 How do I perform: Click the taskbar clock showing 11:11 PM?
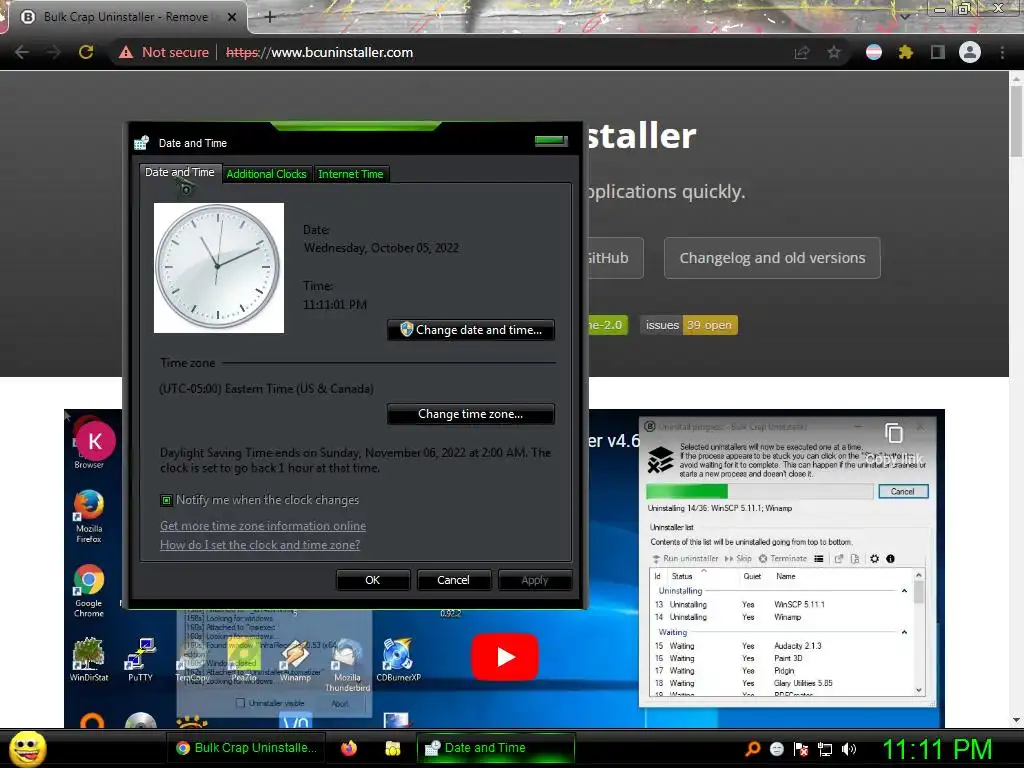(937, 749)
